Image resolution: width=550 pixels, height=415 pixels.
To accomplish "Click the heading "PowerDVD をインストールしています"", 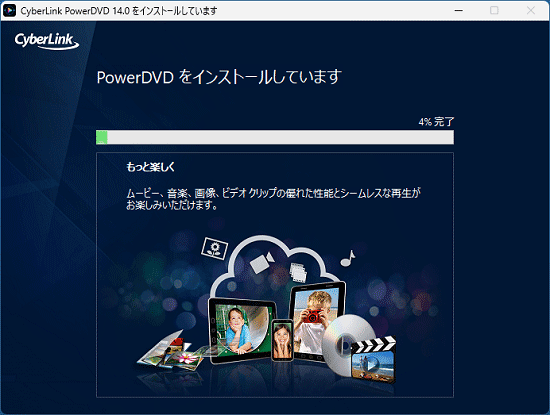I will click(x=219, y=77).
